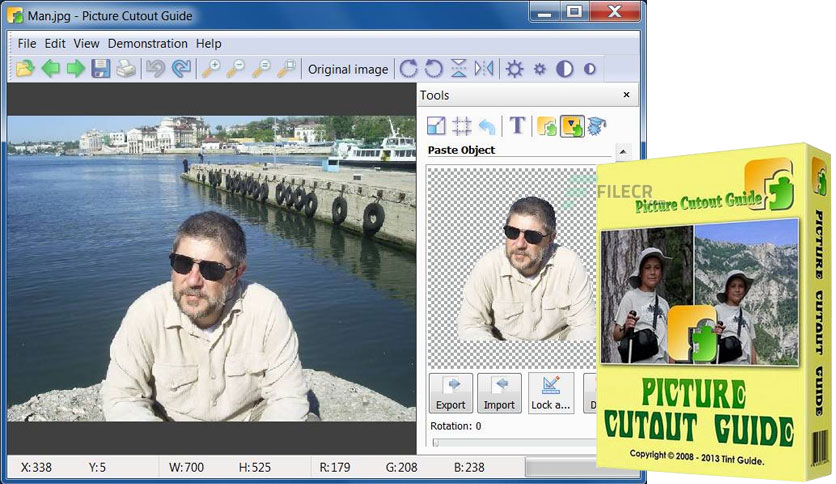This screenshot has height=484, width=836.
Task: Increase brightness with large sun icon
Action: [x=515, y=69]
